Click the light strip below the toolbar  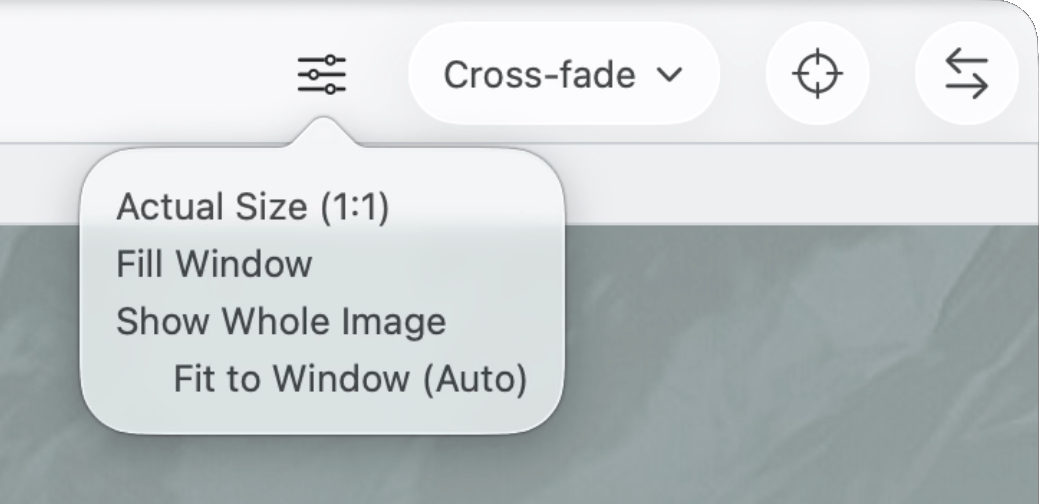[800, 185]
